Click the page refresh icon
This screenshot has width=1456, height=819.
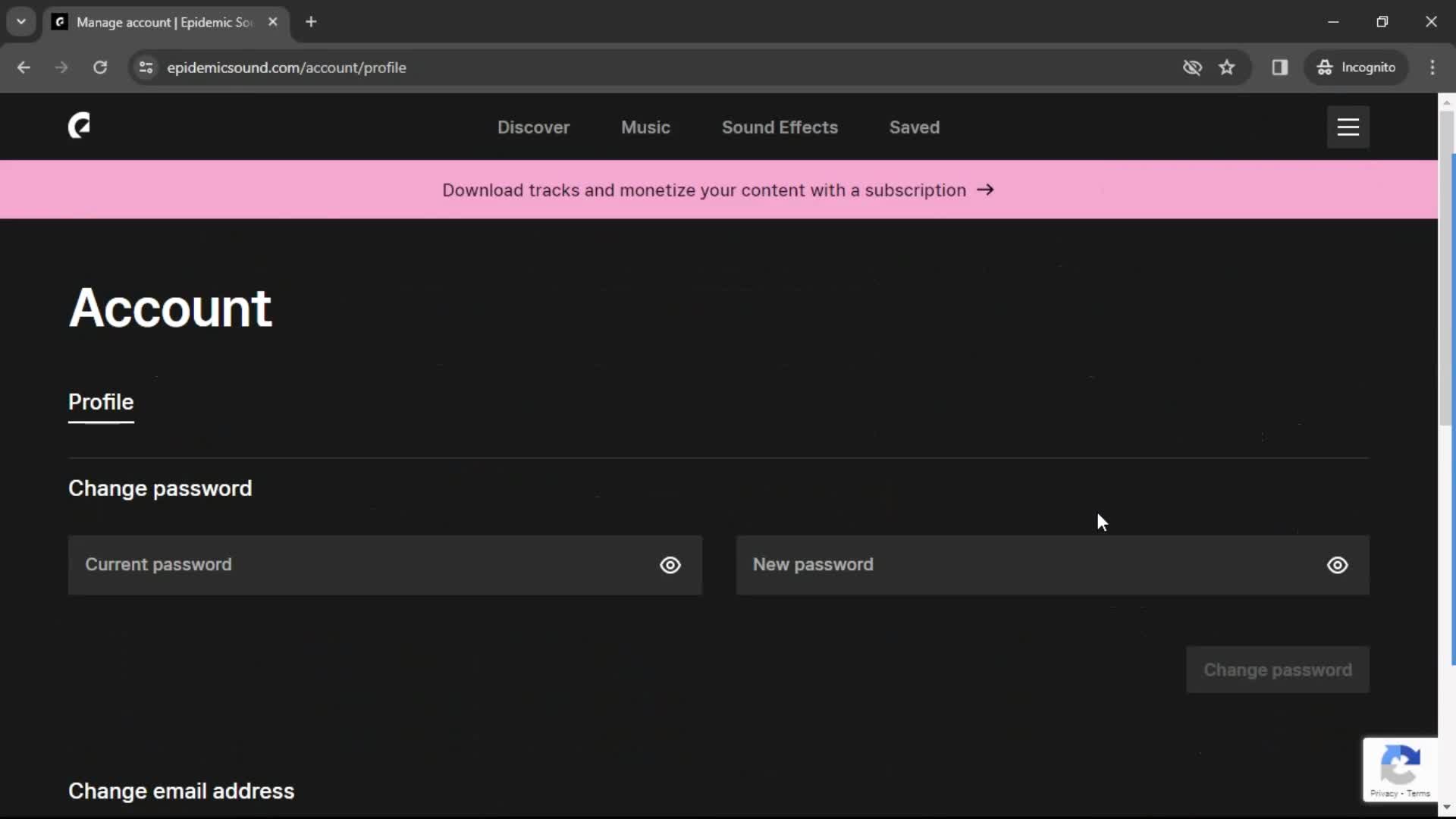(x=100, y=67)
